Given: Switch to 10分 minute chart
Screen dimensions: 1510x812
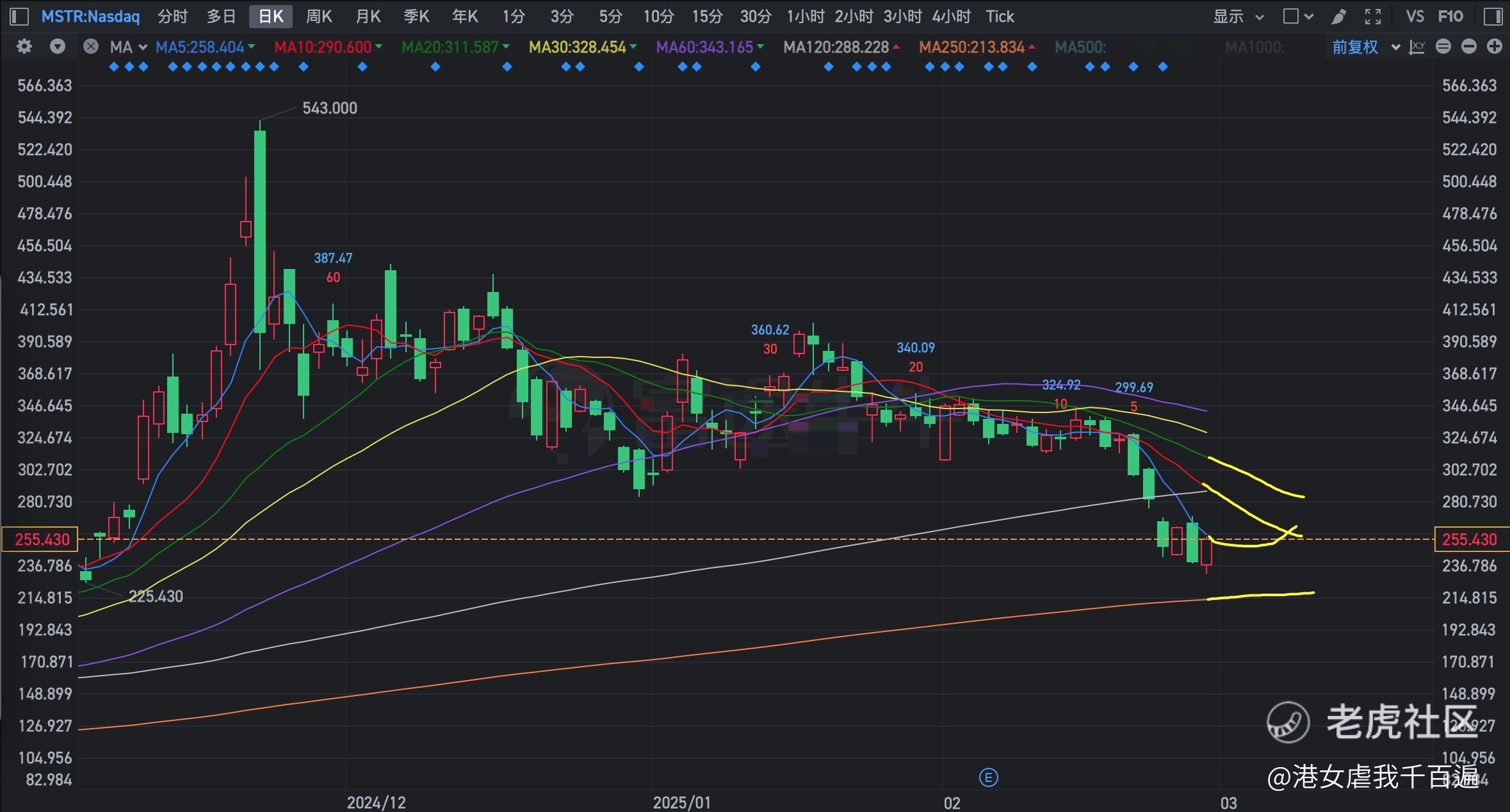Looking at the screenshot, I should click(659, 17).
